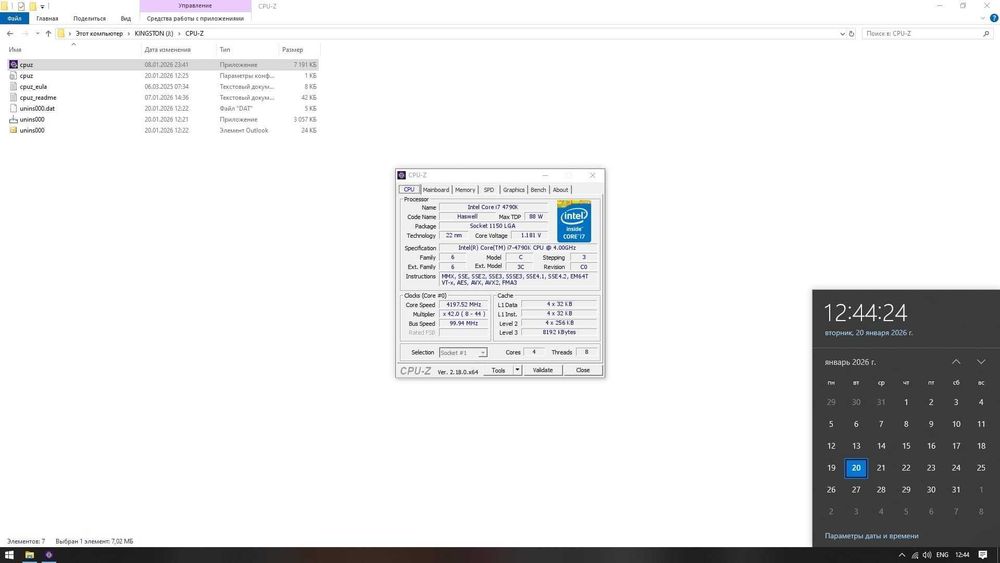Screen dimensions: 1000x563
Task: Select January 21 in the calendar
Action: tap(881, 467)
